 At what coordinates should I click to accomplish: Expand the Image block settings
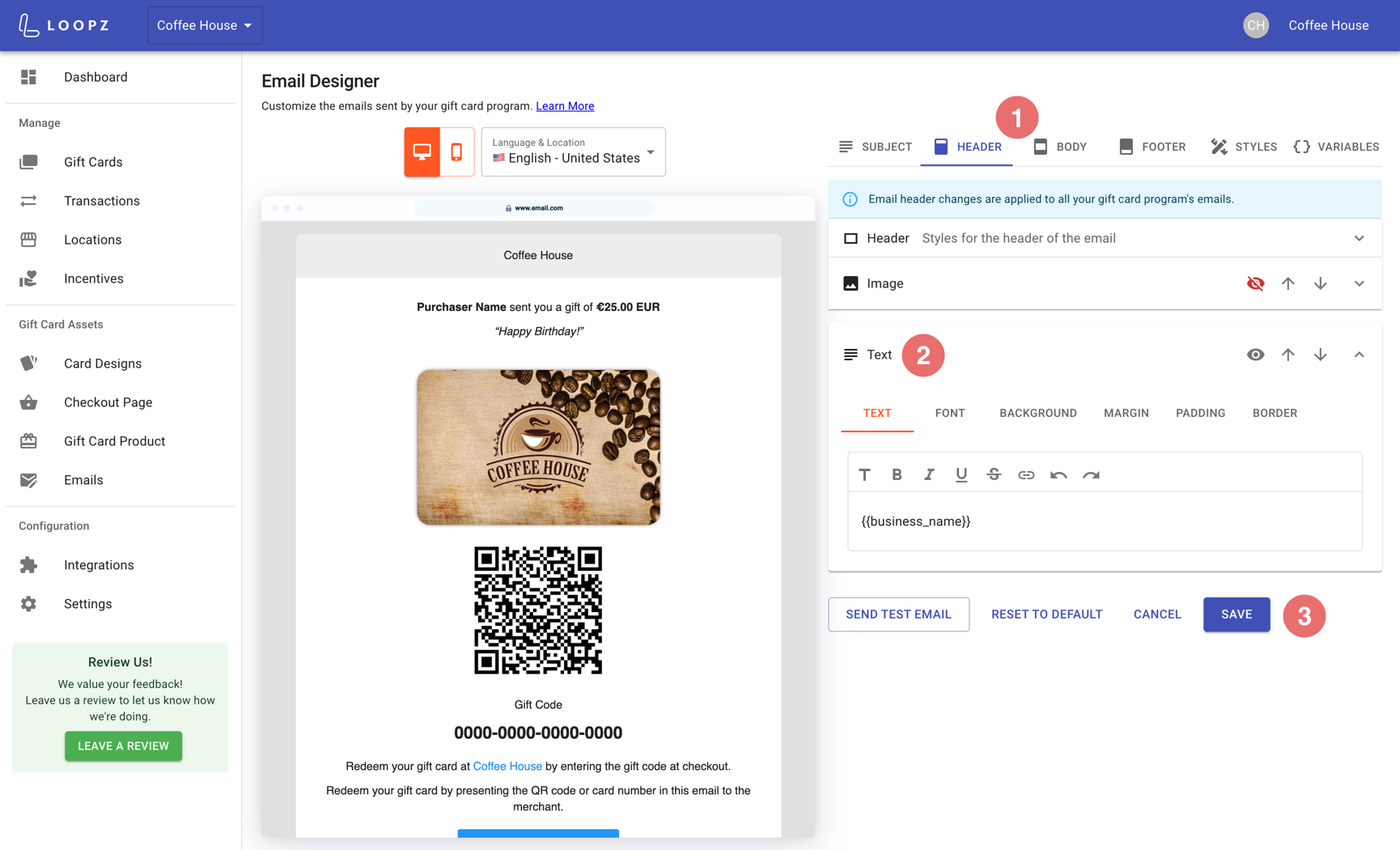(1360, 283)
